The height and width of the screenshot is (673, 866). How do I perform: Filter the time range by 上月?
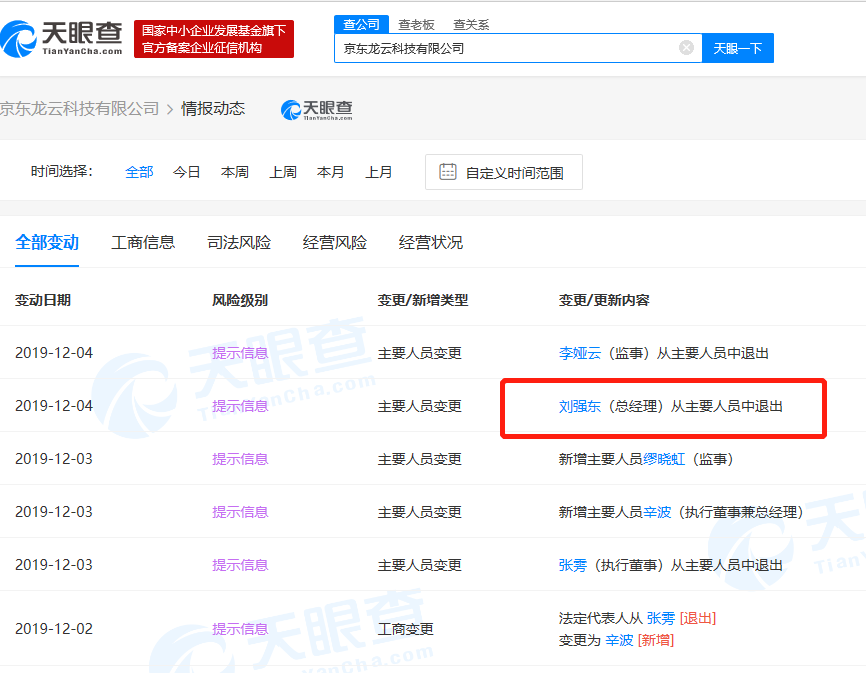pos(378,172)
